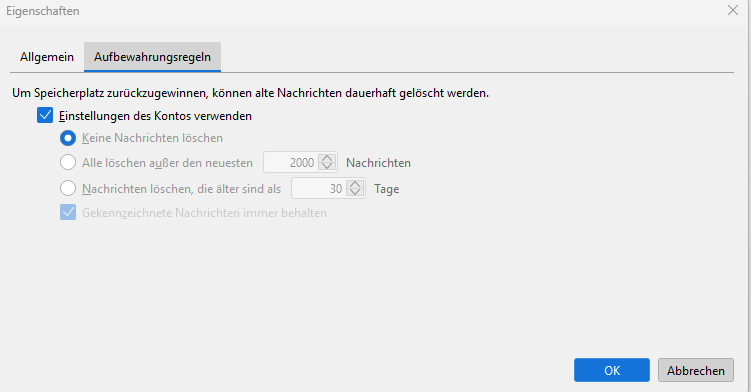751x392 pixels.
Task: Click the Einstellungen des Kontos verwenden label text
Action: click(x=155, y=116)
